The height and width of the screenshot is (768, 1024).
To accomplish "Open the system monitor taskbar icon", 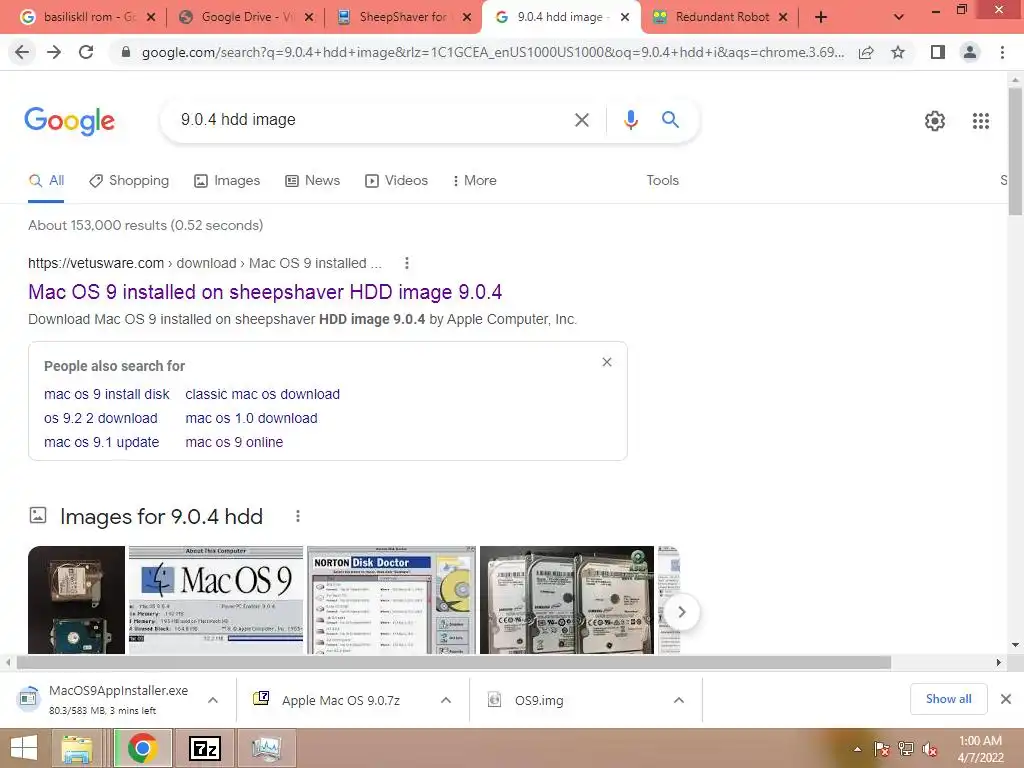I will point(266,748).
